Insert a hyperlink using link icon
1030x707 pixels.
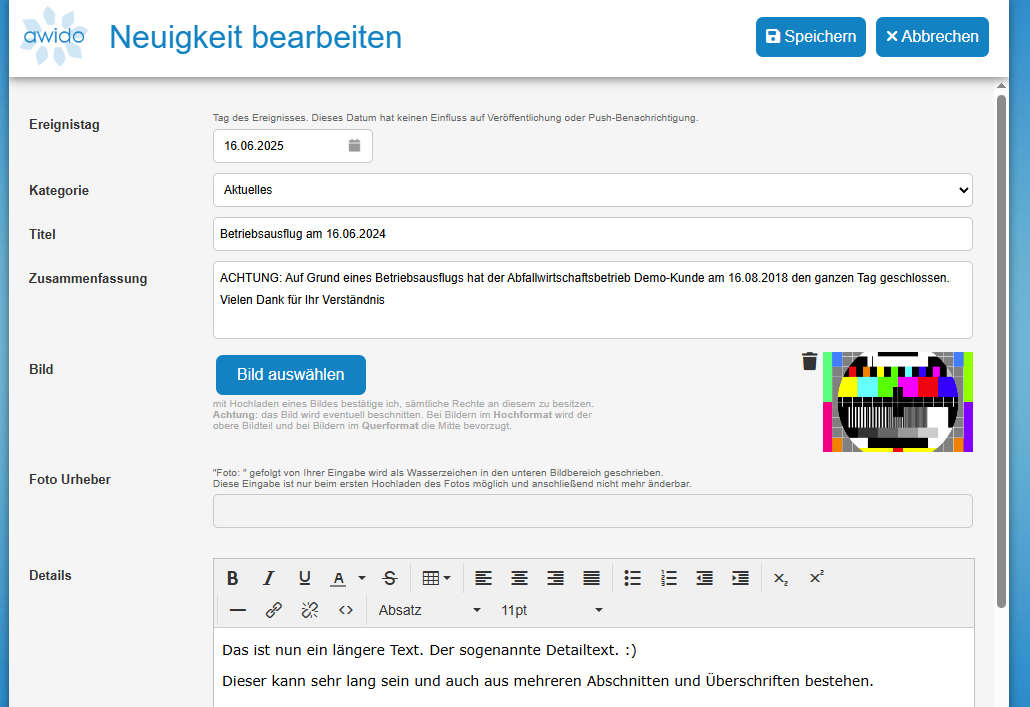[x=273, y=610]
